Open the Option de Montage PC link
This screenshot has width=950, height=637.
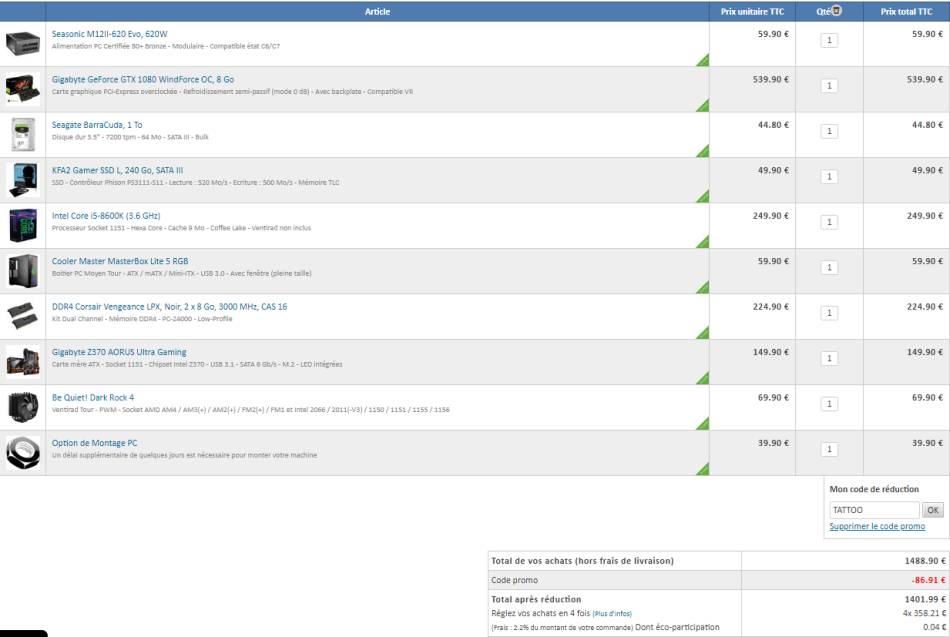(95, 443)
